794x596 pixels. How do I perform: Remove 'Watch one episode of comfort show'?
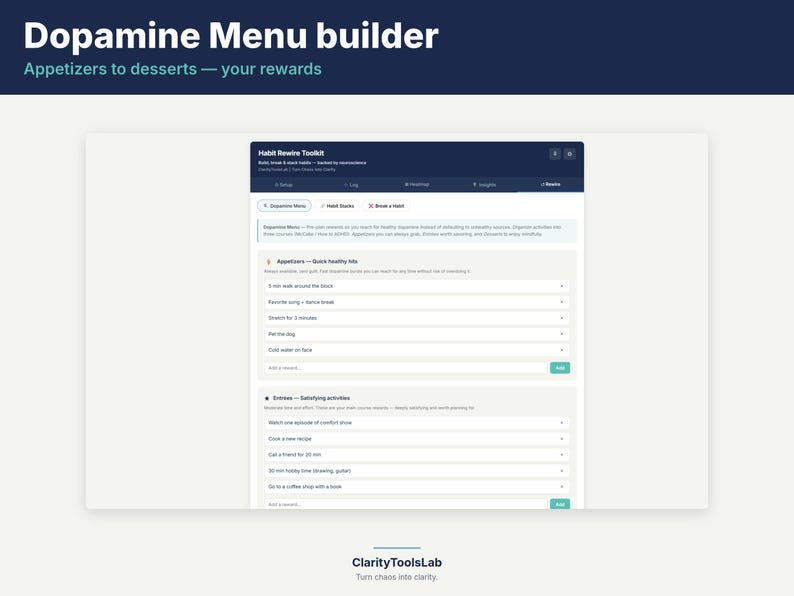pos(562,423)
